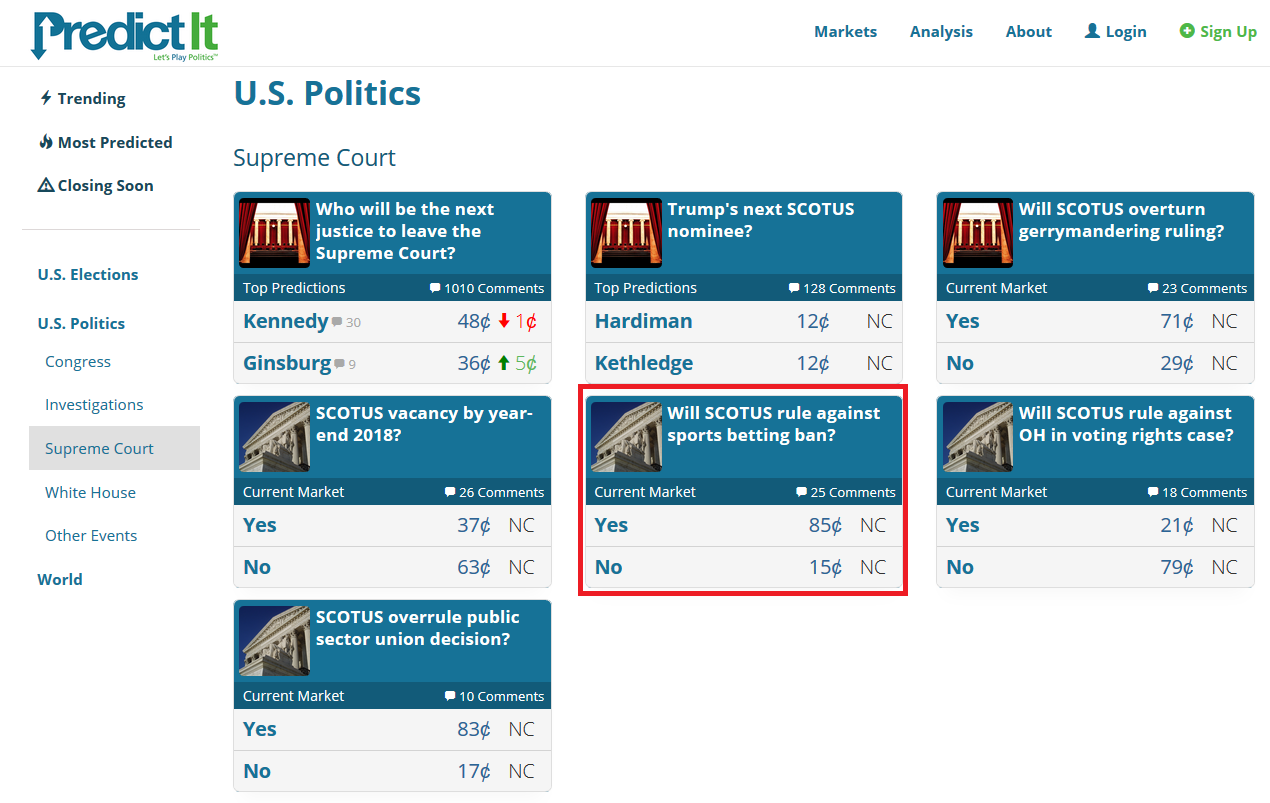The image size is (1270, 803).
Task: Click the 23 Comments bubble icon
Action: click(1153, 288)
